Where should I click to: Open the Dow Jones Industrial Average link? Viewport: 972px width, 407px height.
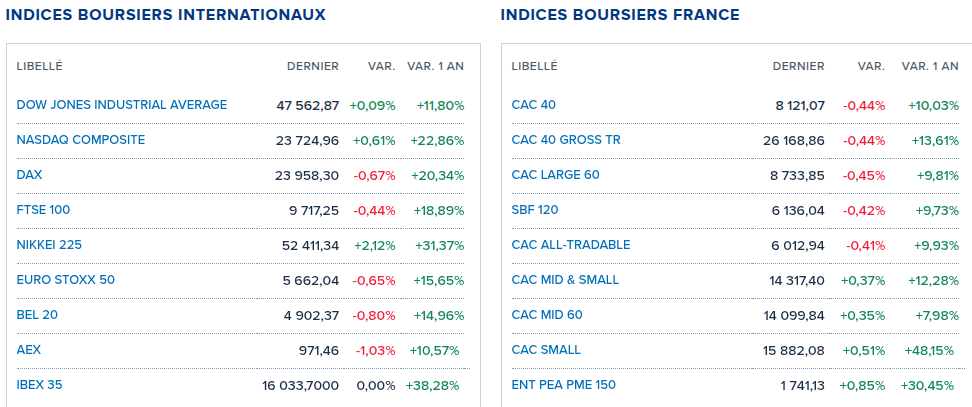click(x=122, y=105)
